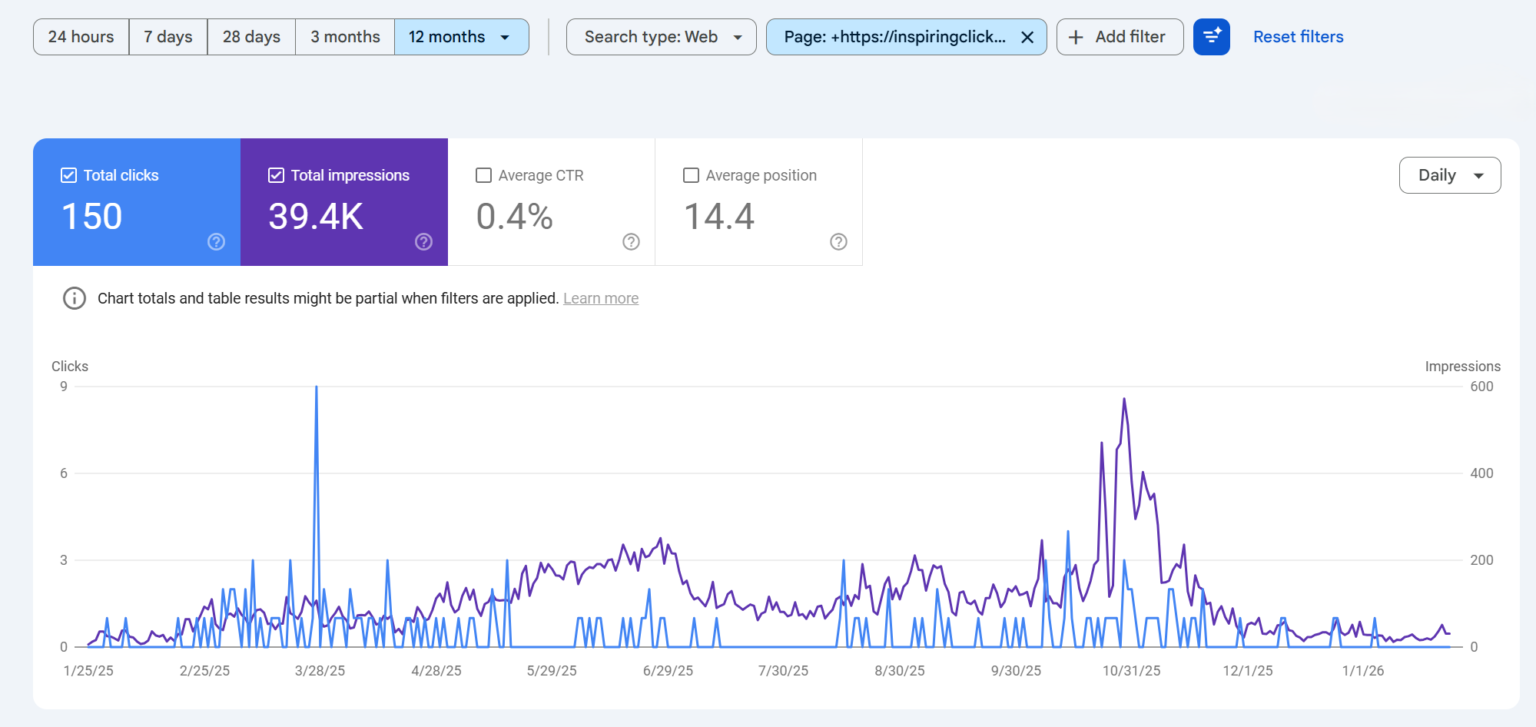Open the compare/filter settings icon
This screenshot has width=1536, height=727.
coord(1211,36)
